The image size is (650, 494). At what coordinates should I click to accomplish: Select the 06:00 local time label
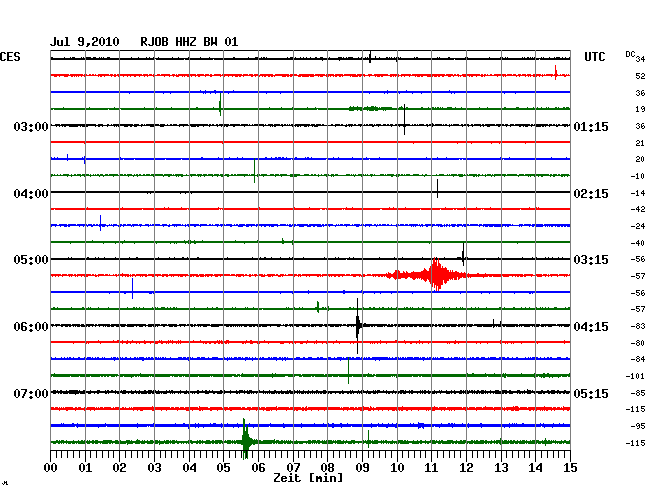[x=31, y=327]
